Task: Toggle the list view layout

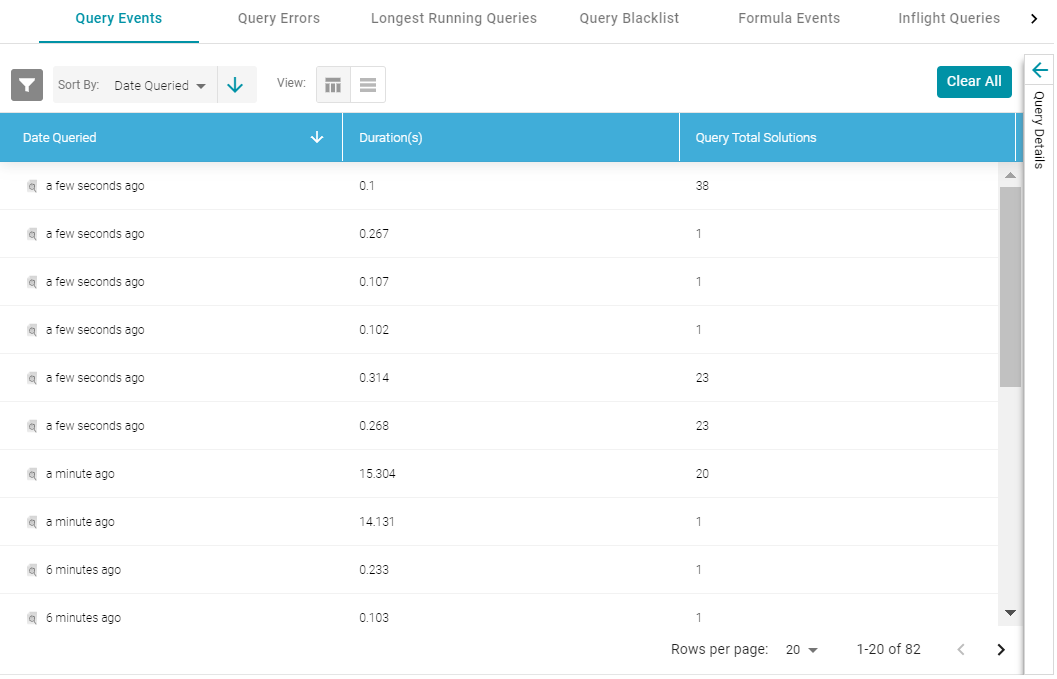Action: click(368, 84)
